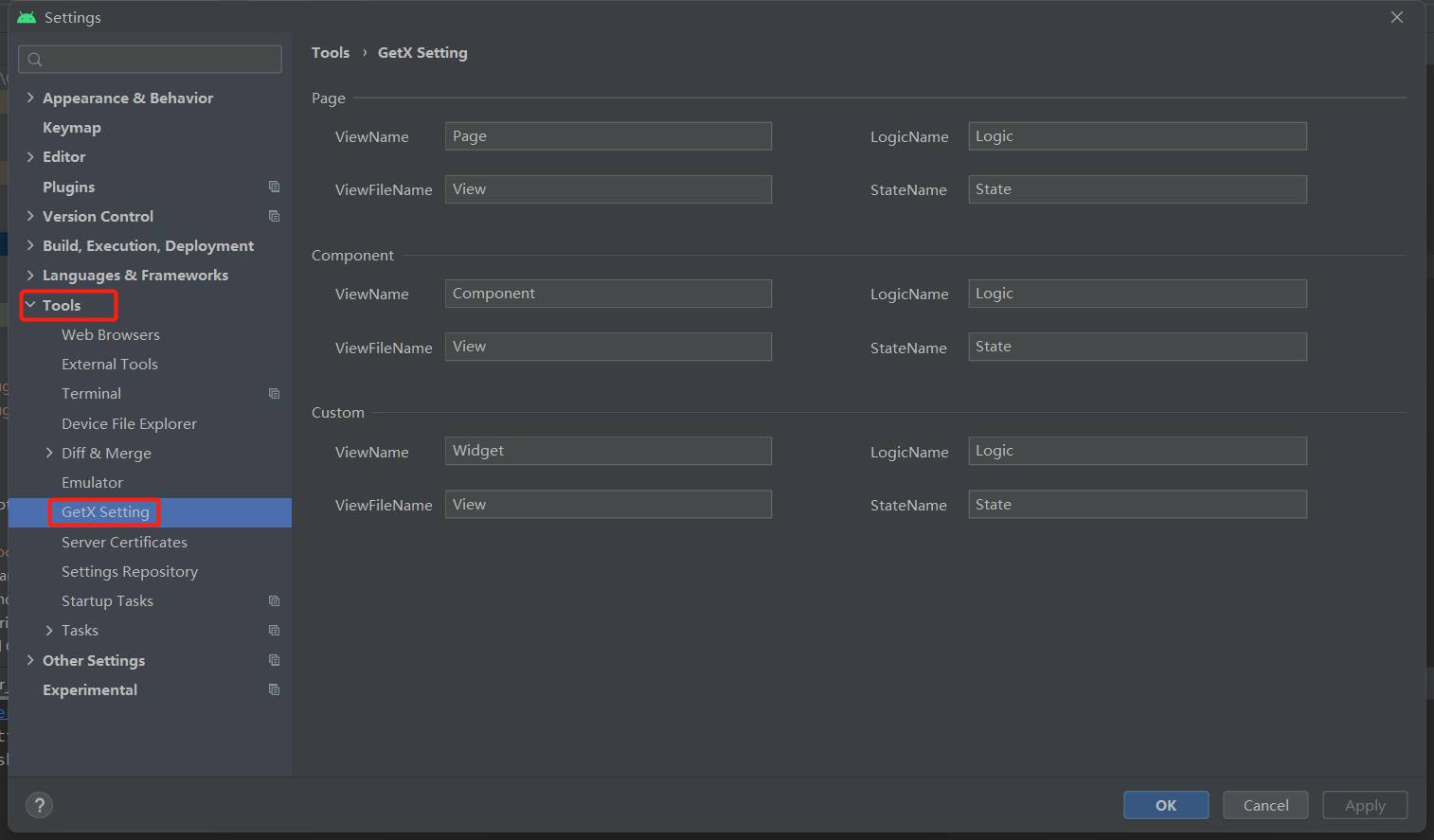Click the project-level icon beside Version Control
This screenshot has width=1434, height=840.
pyautogui.click(x=275, y=216)
